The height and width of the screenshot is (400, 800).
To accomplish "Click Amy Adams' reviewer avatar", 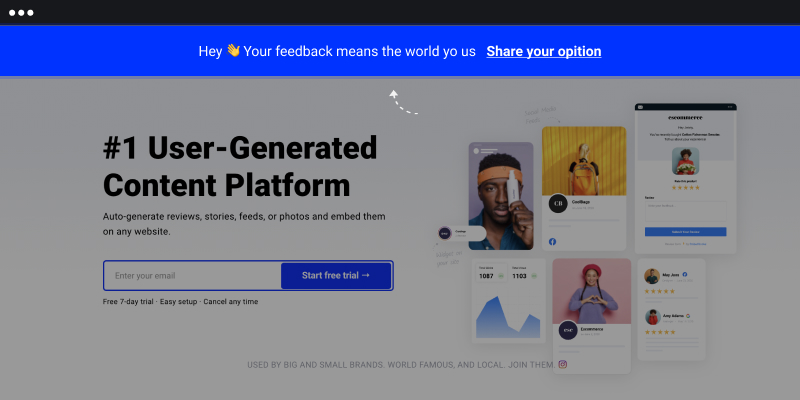I will click(651, 316).
